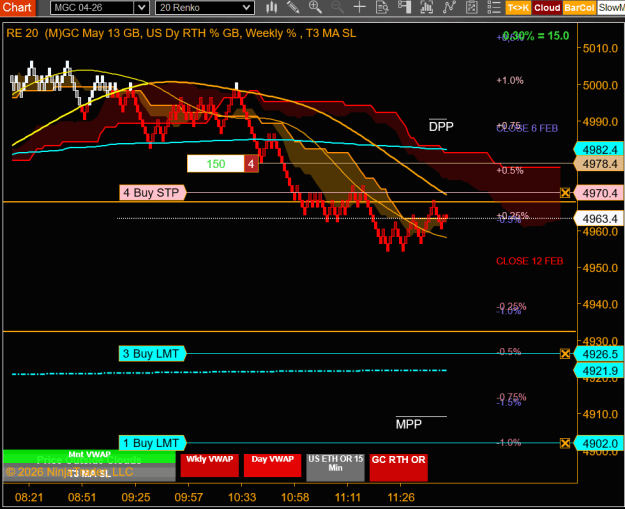The width and height of the screenshot is (625, 509).
Task: Click the 4921.9 cyan price tag
Action: (599, 371)
